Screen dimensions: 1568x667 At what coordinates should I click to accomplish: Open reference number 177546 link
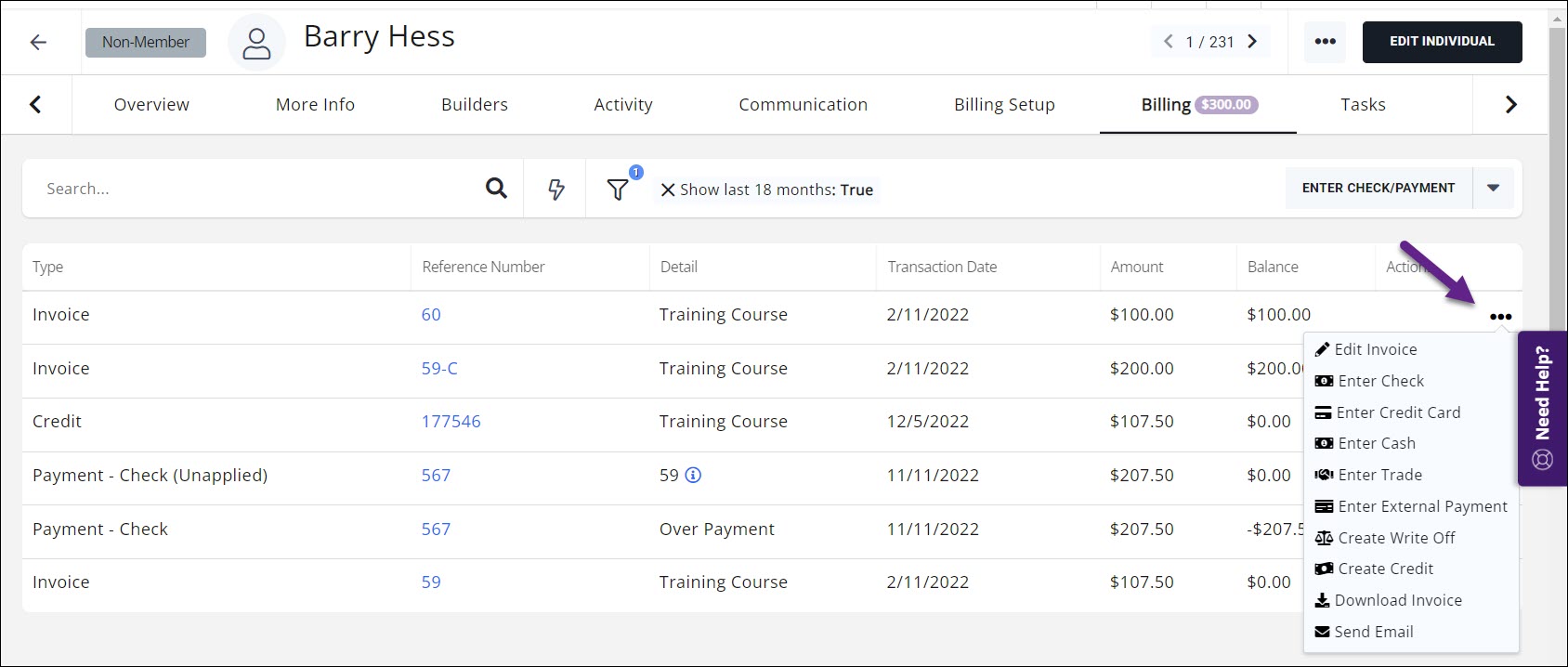(451, 422)
